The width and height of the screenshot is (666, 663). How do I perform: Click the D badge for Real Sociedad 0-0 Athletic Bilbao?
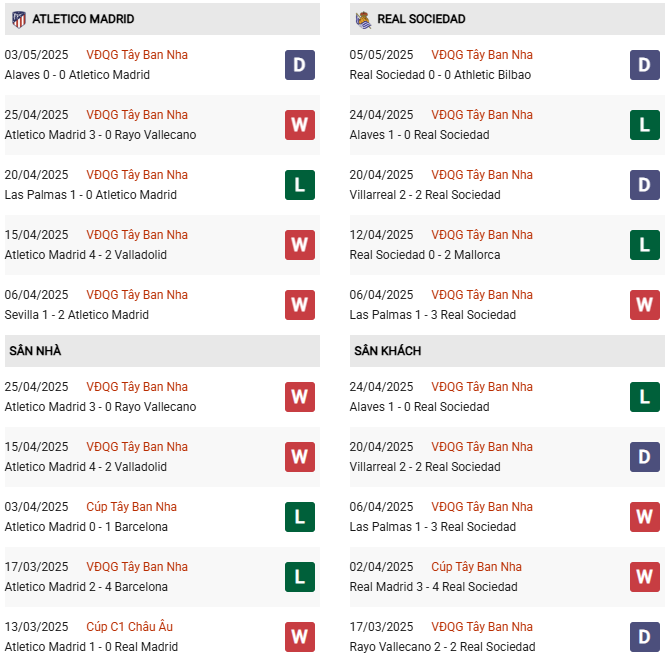pos(645,65)
